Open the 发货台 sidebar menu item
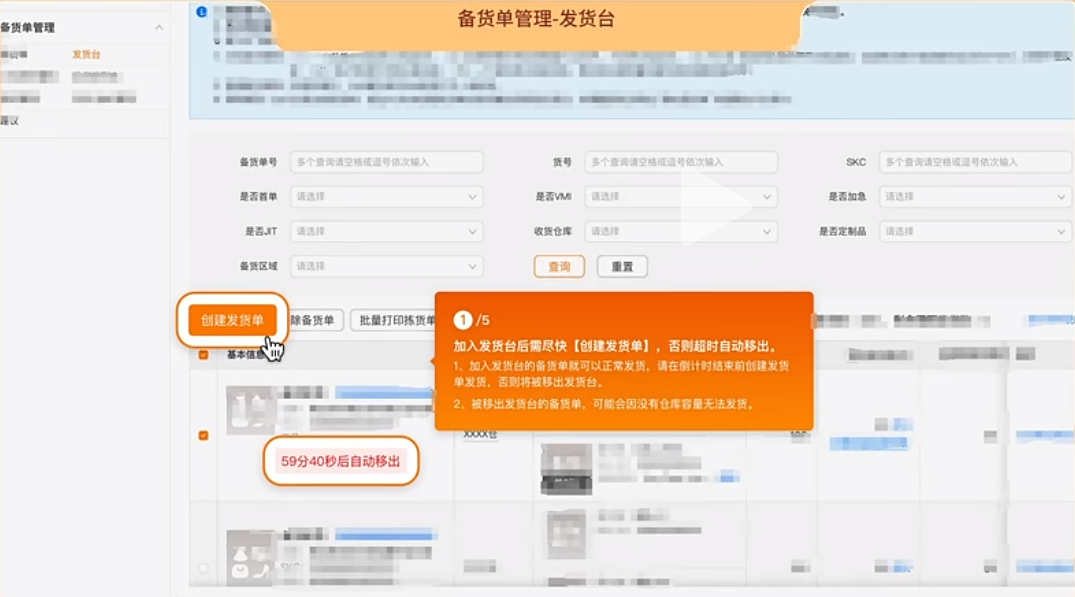 (x=86, y=54)
